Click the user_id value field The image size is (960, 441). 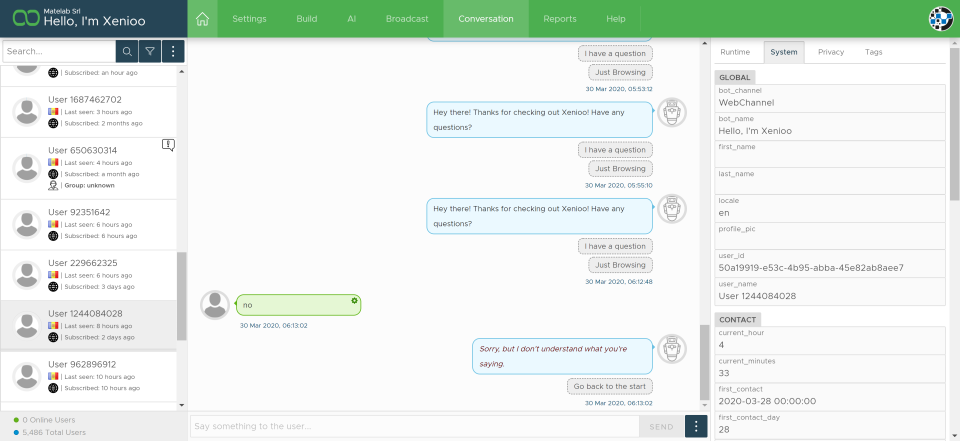click(830, 264)
